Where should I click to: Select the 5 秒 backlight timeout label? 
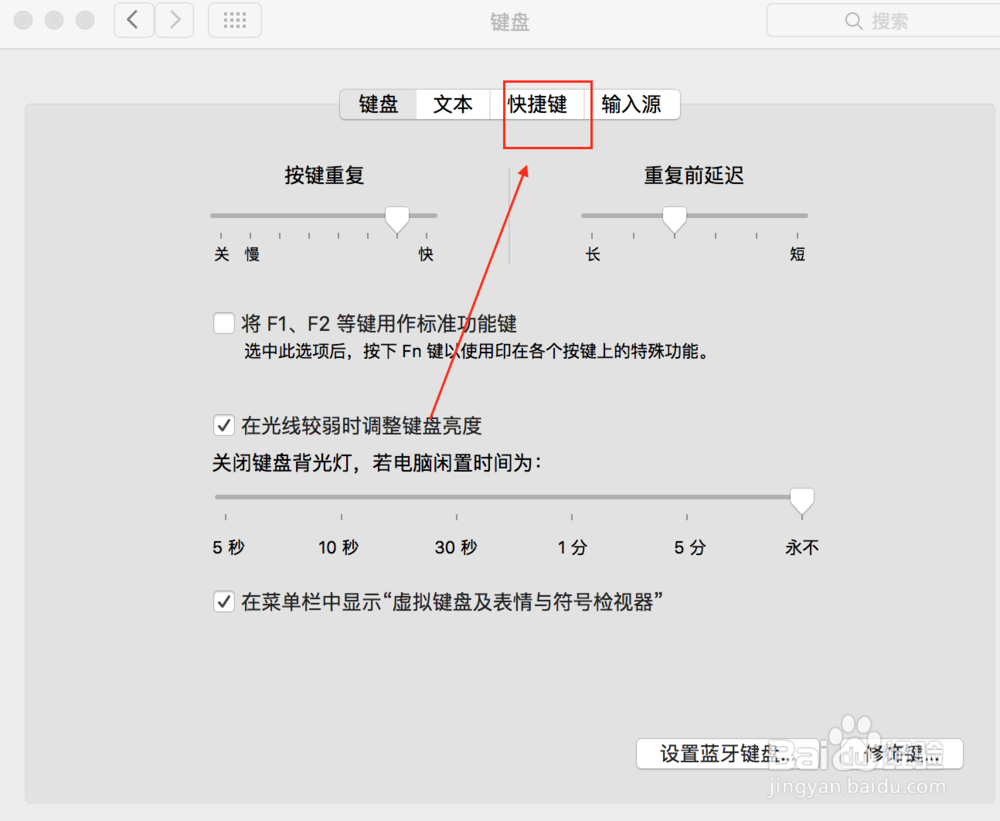click(x=228, y=547)
